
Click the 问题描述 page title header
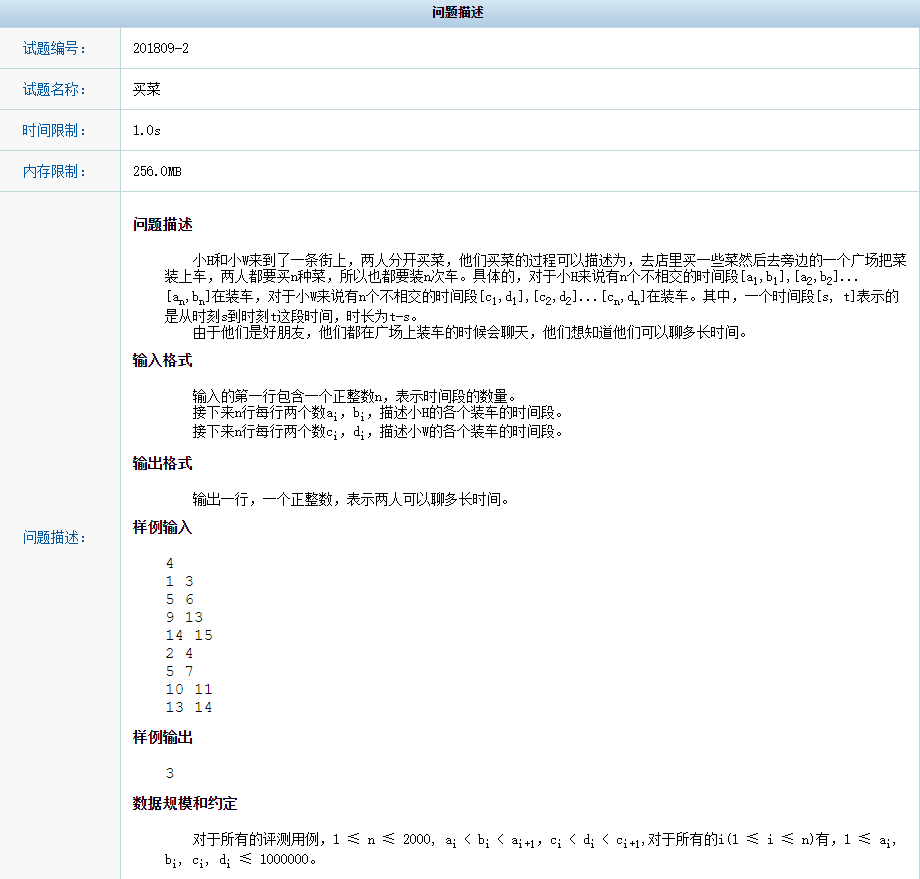(x=459, y=13)
